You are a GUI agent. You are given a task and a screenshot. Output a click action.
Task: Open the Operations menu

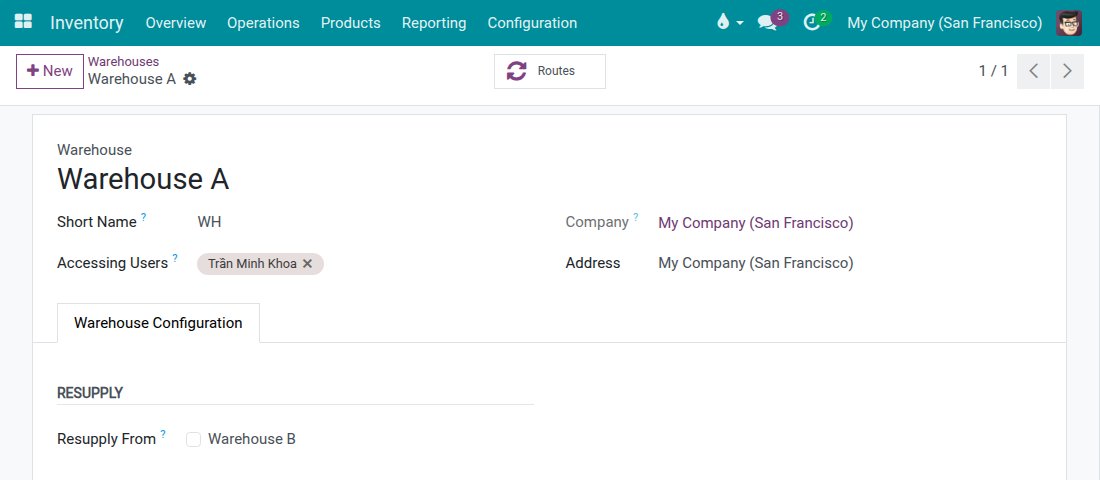pyautogui.click(x=263, y=23)
